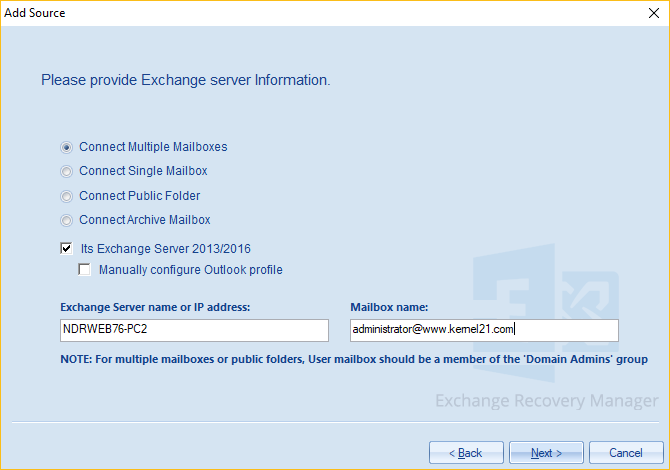Uncheck Its Exchange Server 2013/2016 checkbox
The width and height of the screenshot is (670, 470).
[66, 248]
